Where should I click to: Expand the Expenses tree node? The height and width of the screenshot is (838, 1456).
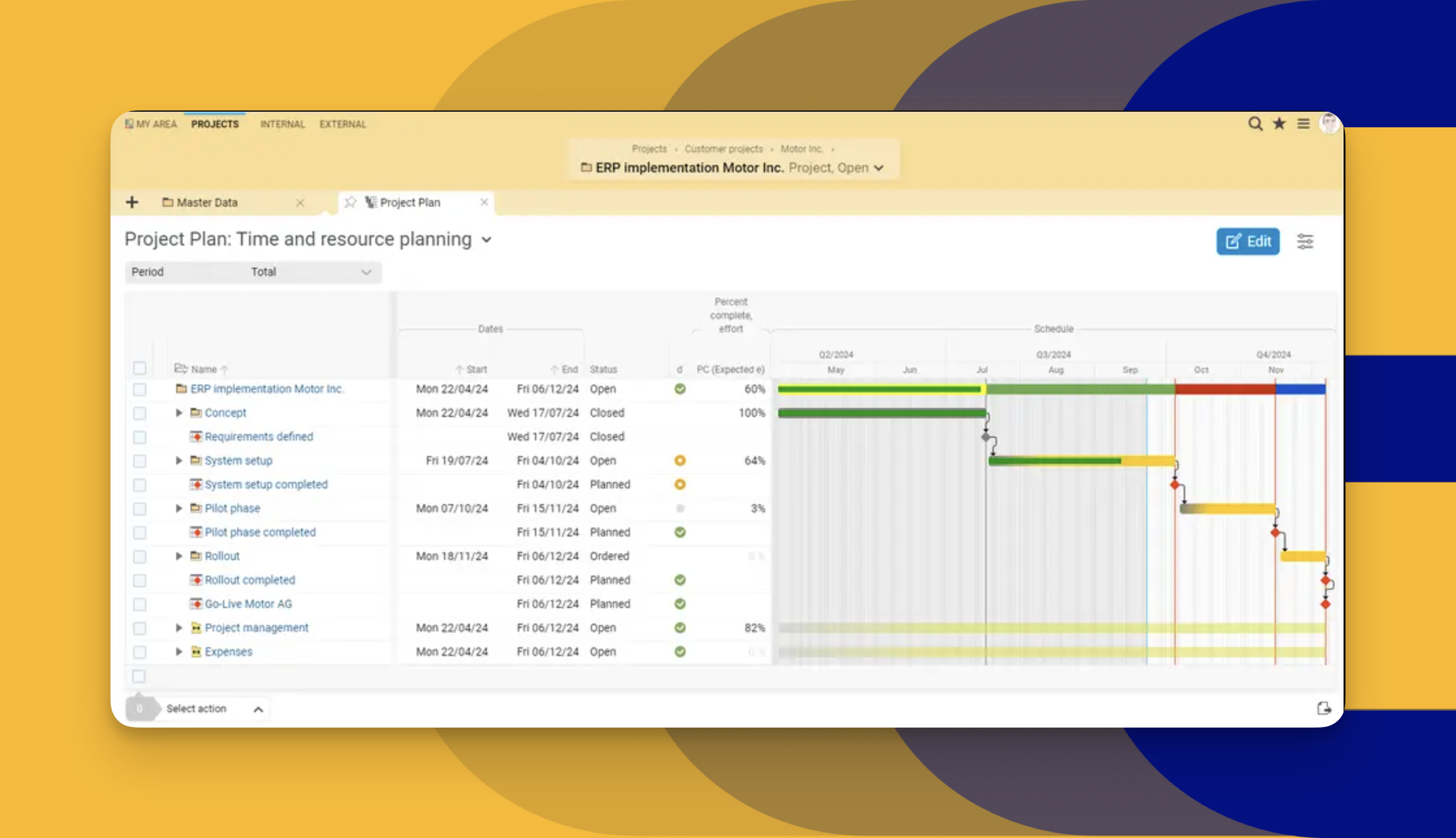click(x=179, y=652)
